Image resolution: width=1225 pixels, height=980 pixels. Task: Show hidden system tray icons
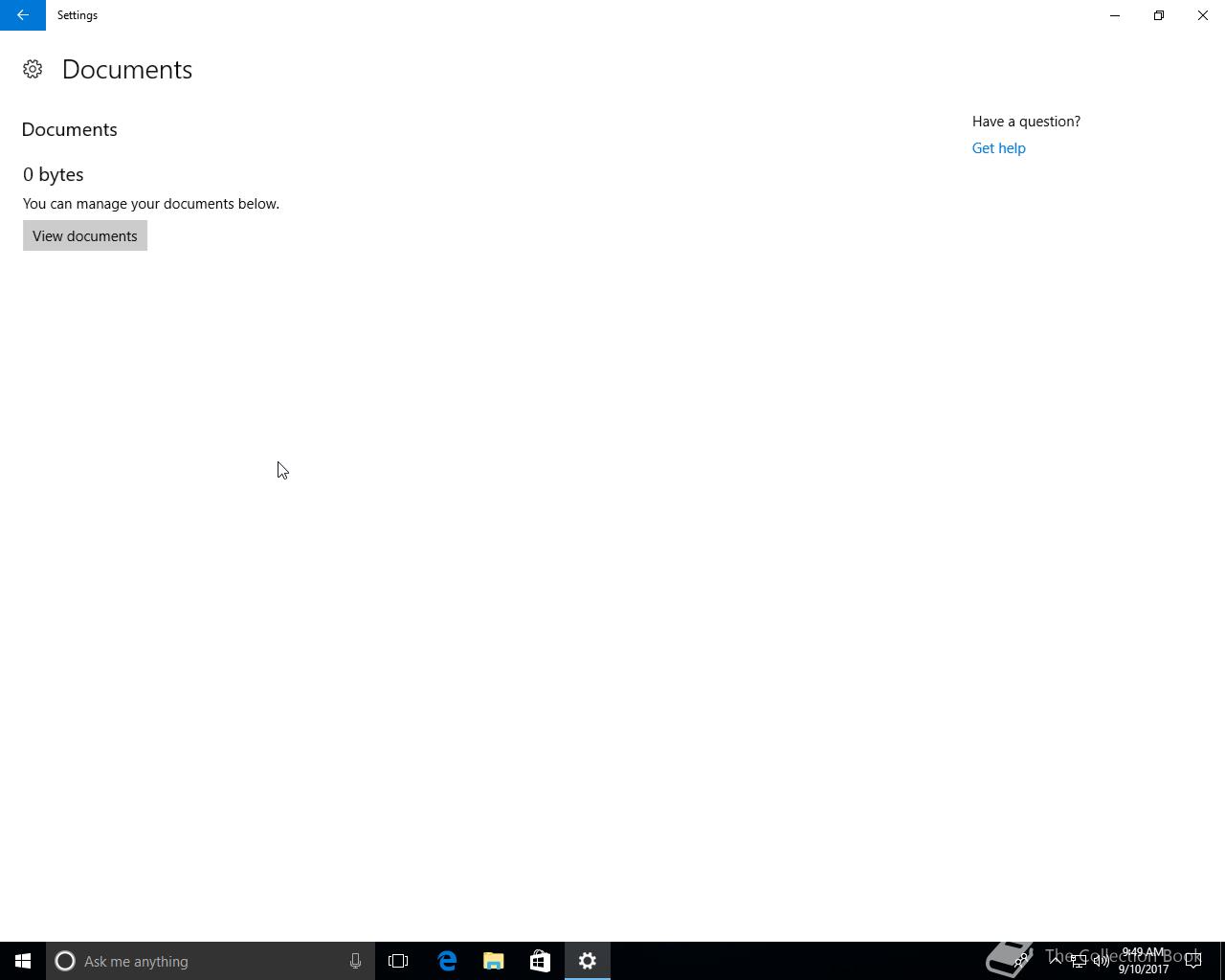[1056, 960]
